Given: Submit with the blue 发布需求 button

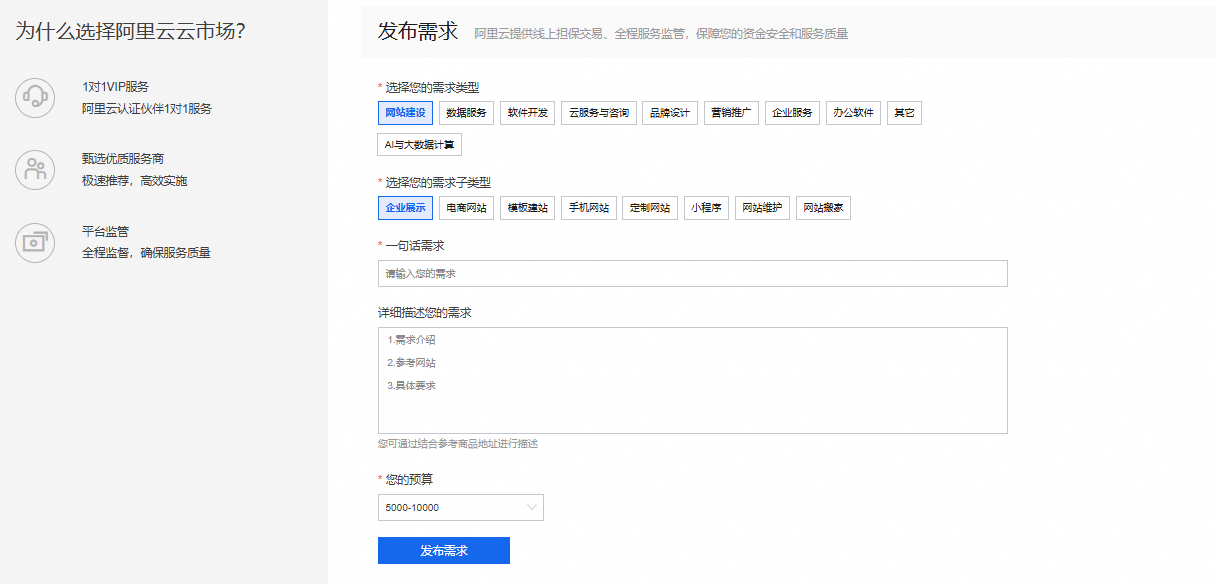Looking at the screenshot, I should click(444, 551).
